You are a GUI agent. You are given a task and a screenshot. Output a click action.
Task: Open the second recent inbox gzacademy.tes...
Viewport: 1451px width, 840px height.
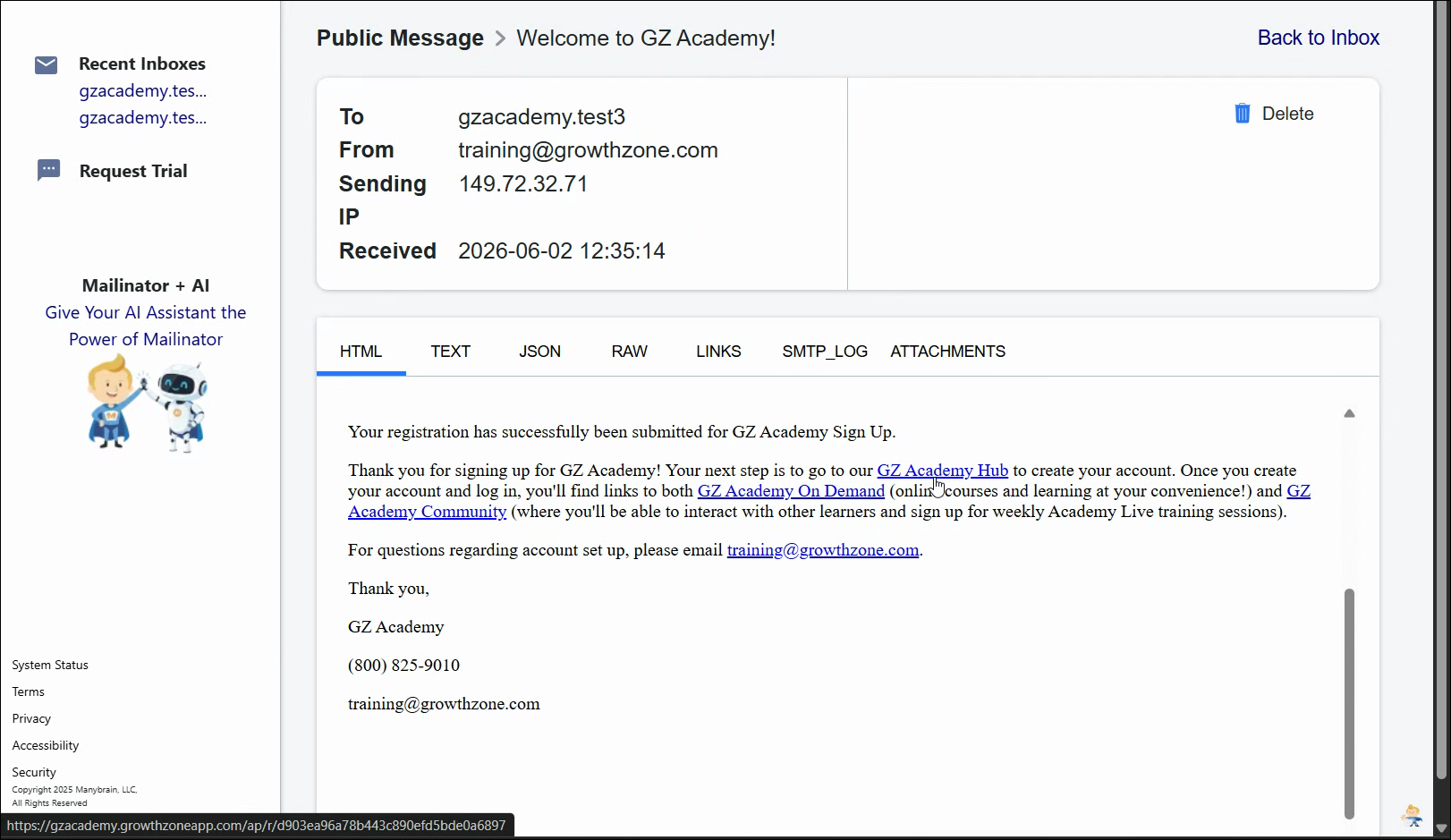(142, 117)
